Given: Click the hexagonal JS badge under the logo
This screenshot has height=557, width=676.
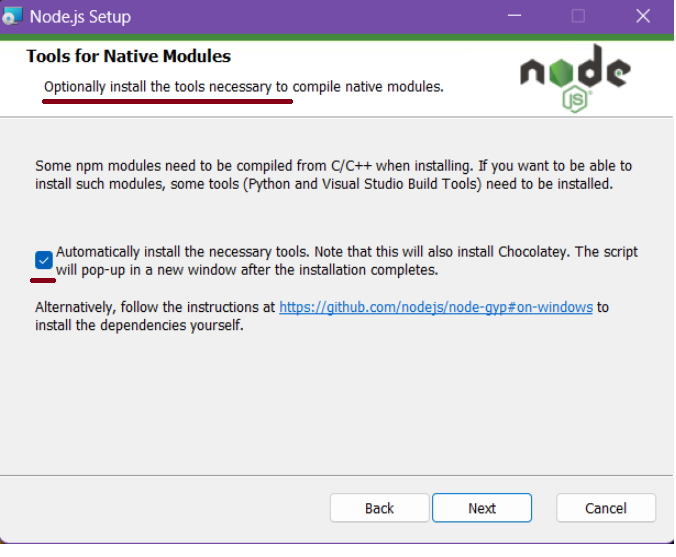Looking at the screenshot, I should (x=574, y=98).
